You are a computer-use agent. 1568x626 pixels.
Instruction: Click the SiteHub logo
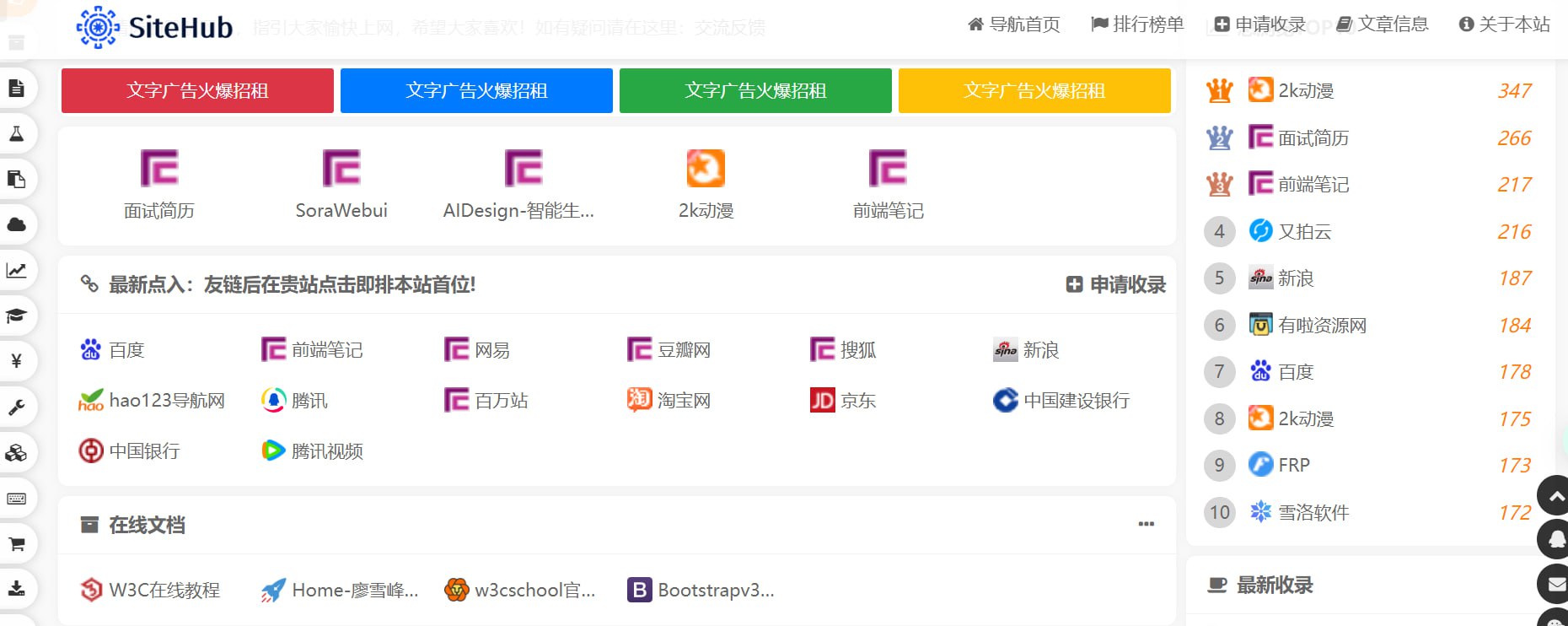pos(154,27)
